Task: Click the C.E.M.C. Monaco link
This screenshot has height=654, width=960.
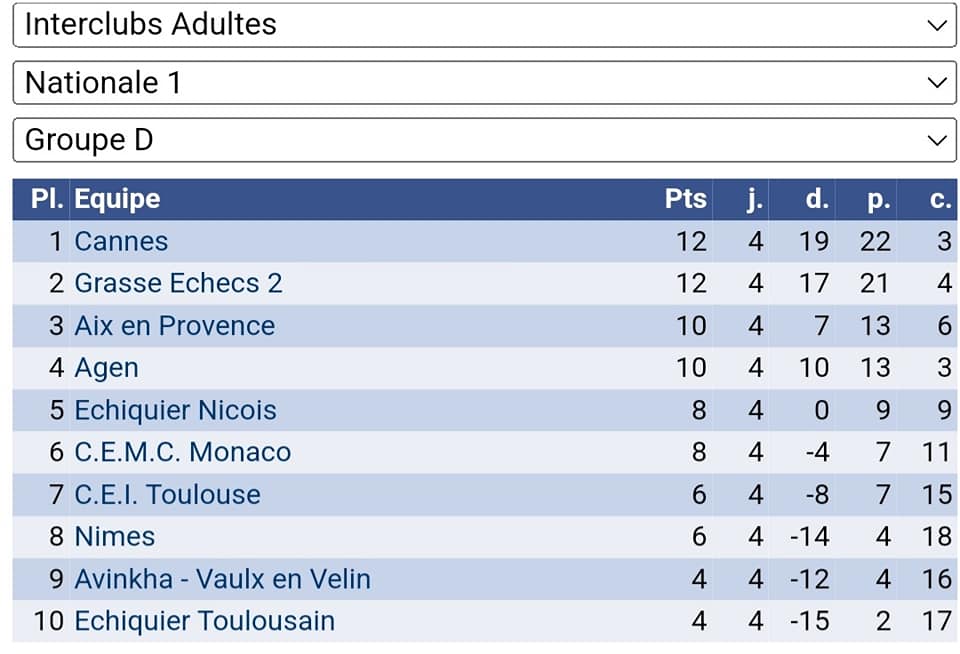Action: [182, 452]
